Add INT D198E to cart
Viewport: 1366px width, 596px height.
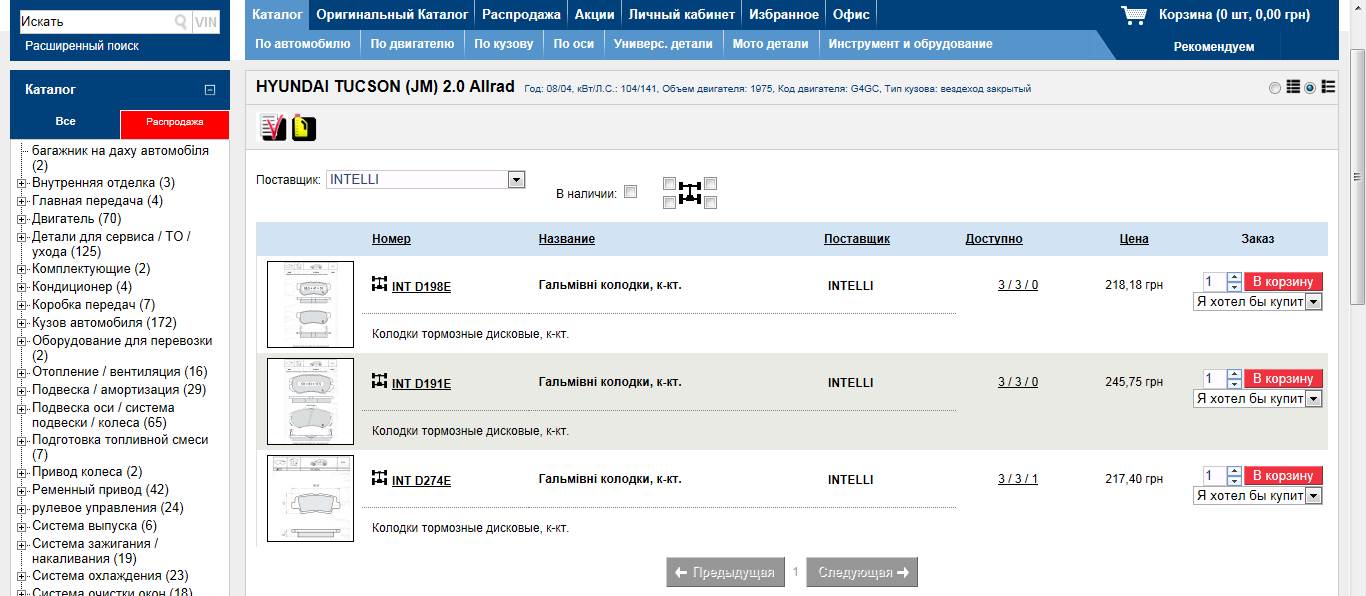click(x=1283, y=282)
